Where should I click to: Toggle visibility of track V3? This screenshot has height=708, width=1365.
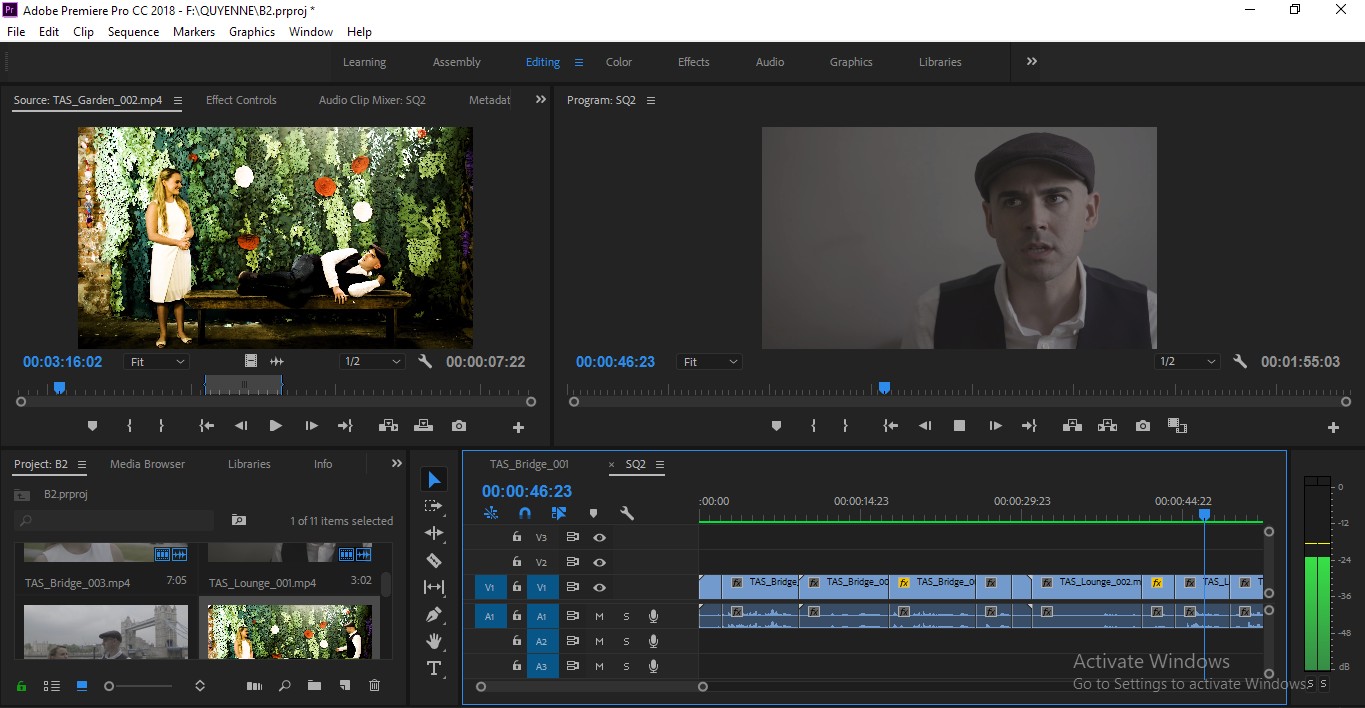point(599,537)
